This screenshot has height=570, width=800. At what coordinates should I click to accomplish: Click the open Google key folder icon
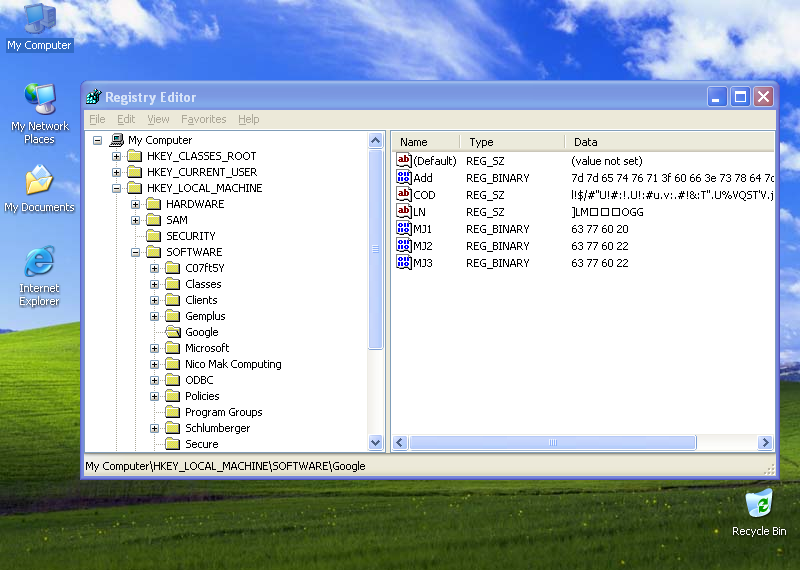click(173, 332)
